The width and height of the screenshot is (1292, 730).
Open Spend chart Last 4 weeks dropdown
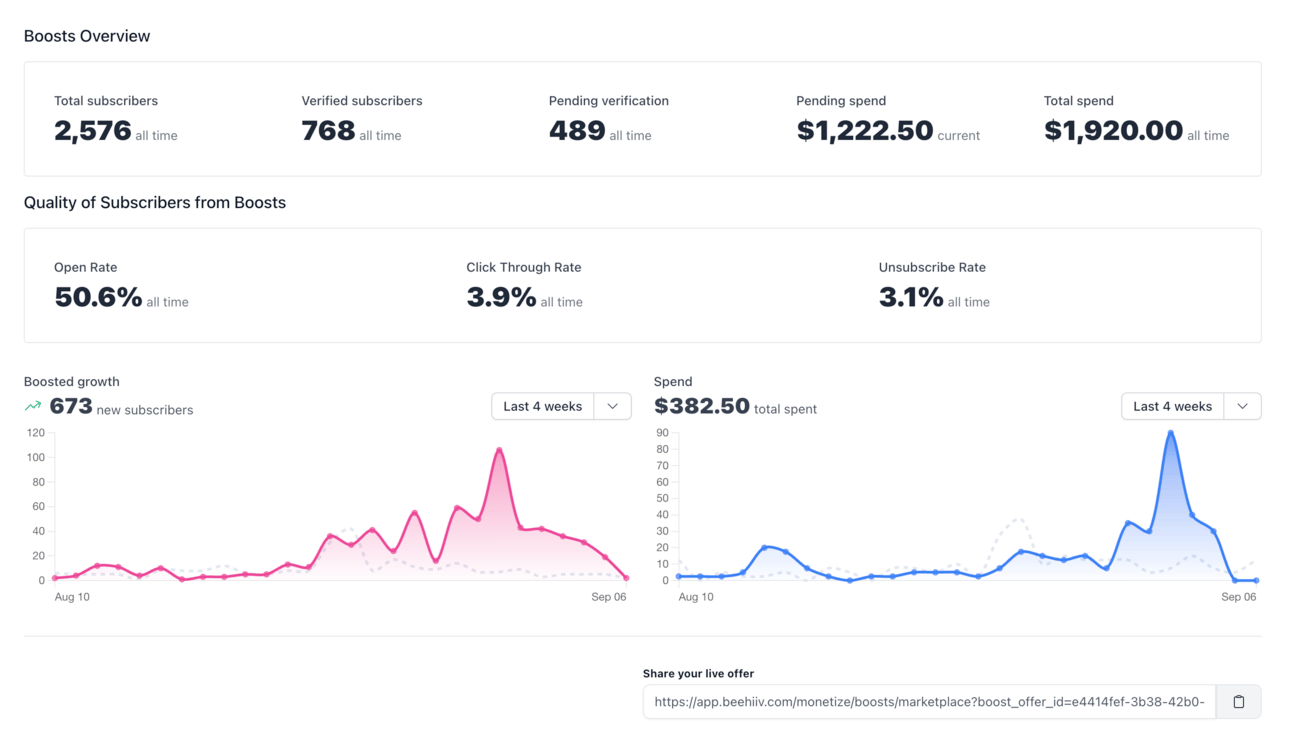click(x=1172, y=406)
